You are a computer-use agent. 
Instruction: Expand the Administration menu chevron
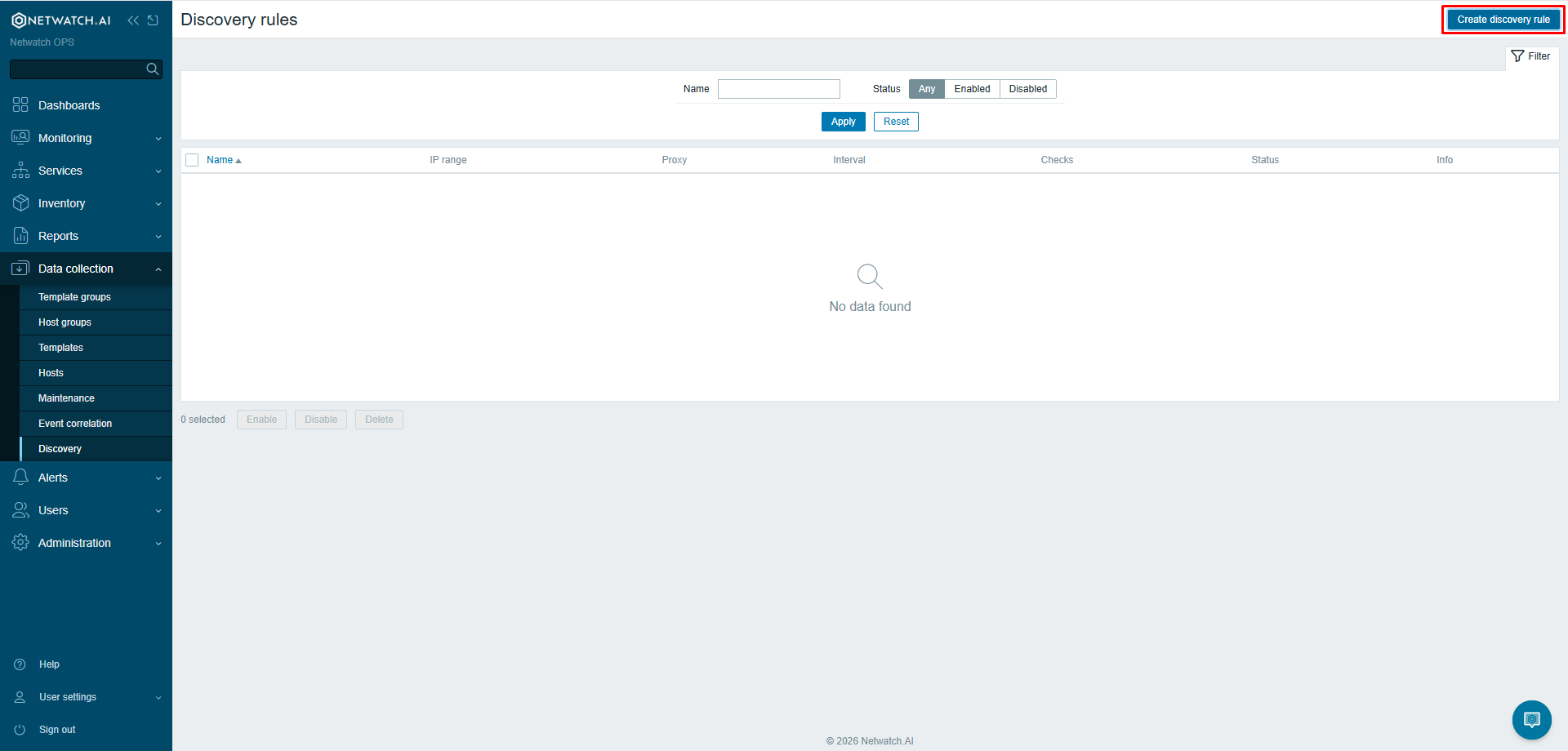pyautogui.click(x=158, y=544)
